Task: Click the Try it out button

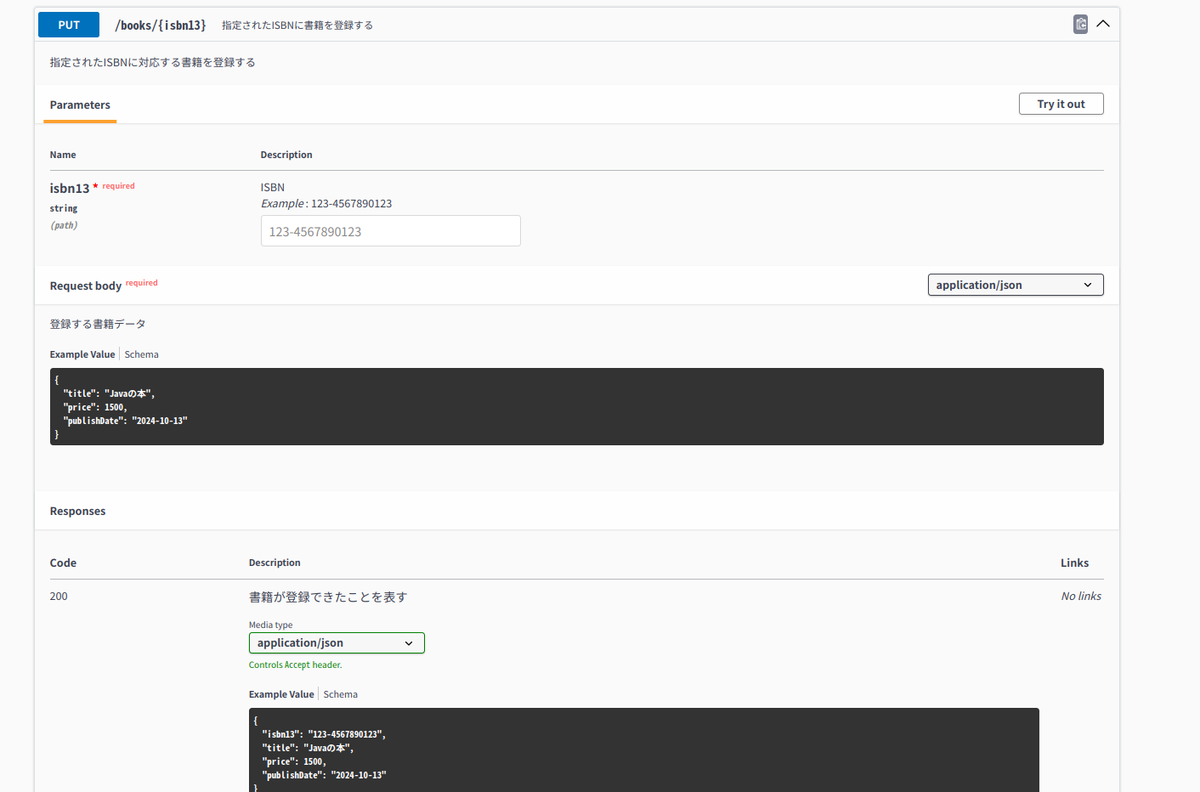Action: [x=1060, y=103]
